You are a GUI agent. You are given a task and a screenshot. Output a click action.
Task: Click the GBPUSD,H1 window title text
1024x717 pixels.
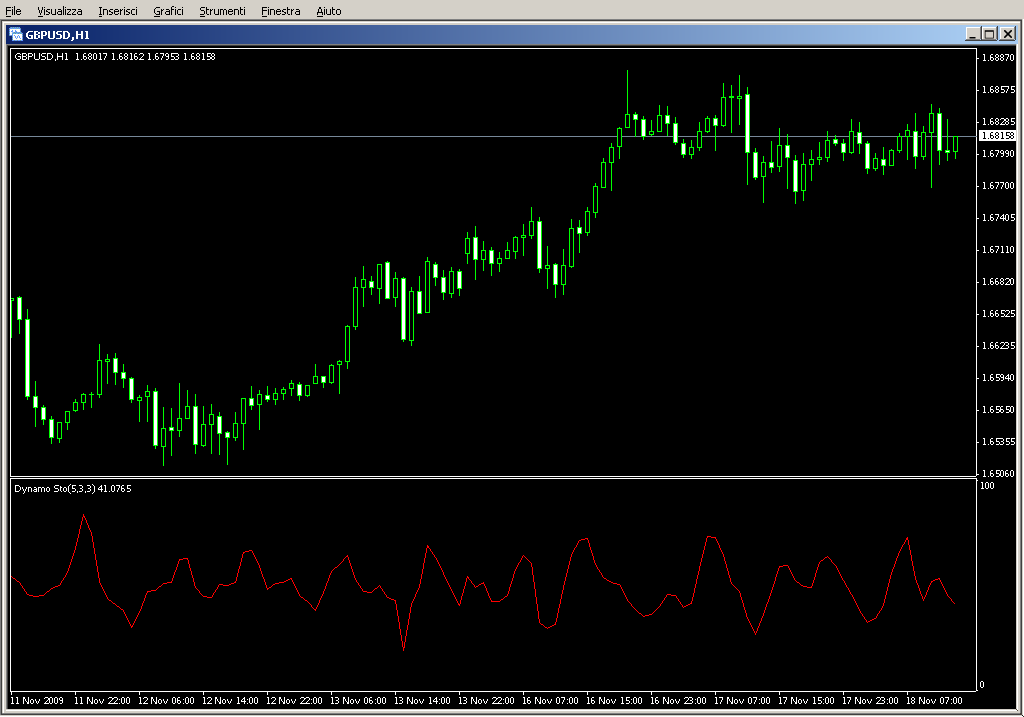pyautogui.click(x=57, y=35)
